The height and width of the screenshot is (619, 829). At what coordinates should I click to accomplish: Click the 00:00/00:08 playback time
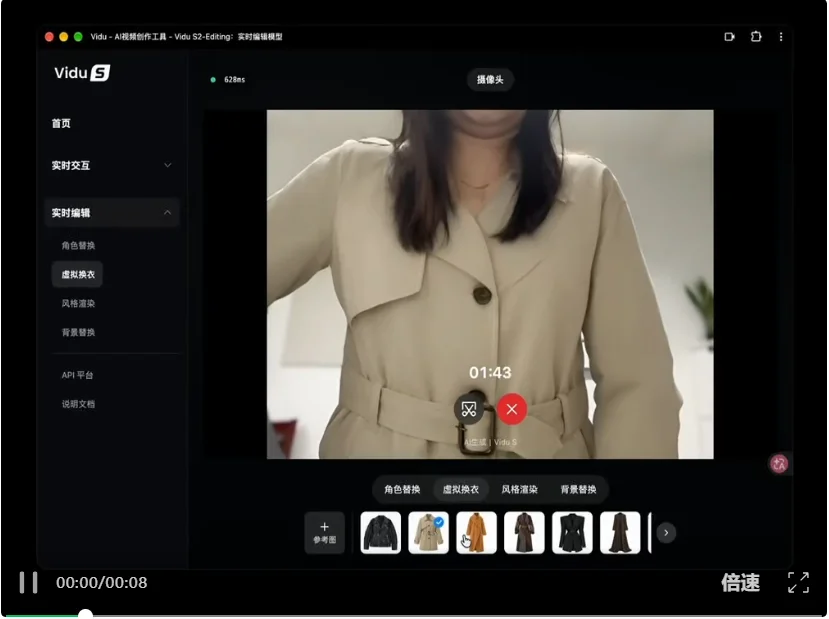102,583
